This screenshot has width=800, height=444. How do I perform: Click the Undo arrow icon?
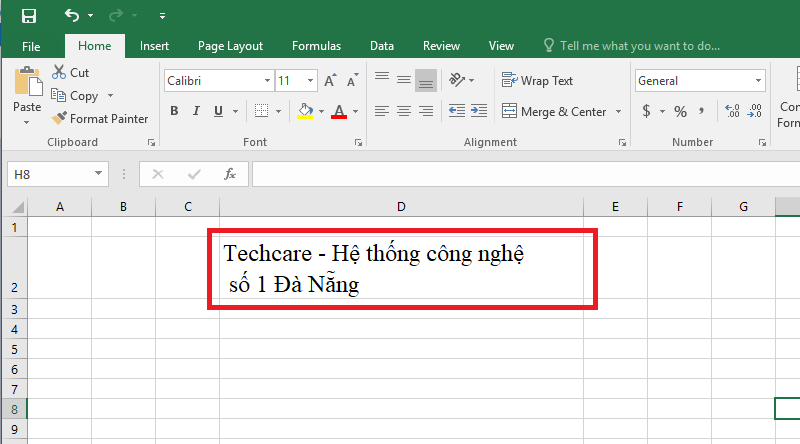coord(71,16)
